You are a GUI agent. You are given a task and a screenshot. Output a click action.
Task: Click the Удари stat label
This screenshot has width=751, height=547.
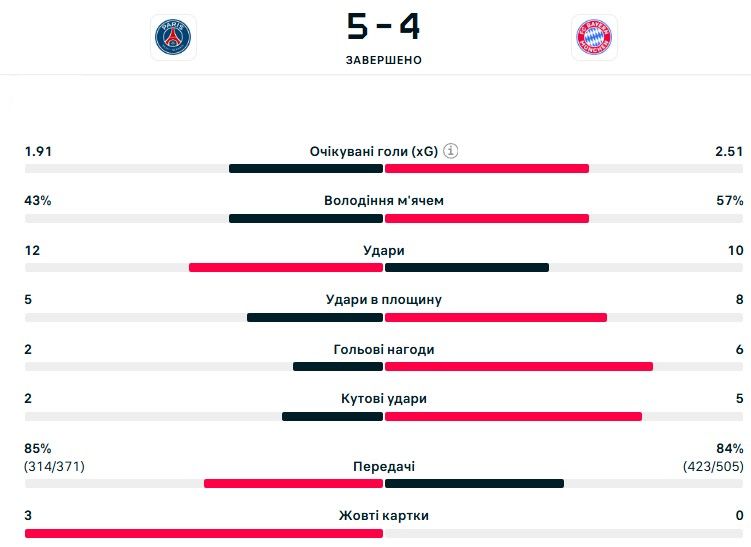(384, 251)
